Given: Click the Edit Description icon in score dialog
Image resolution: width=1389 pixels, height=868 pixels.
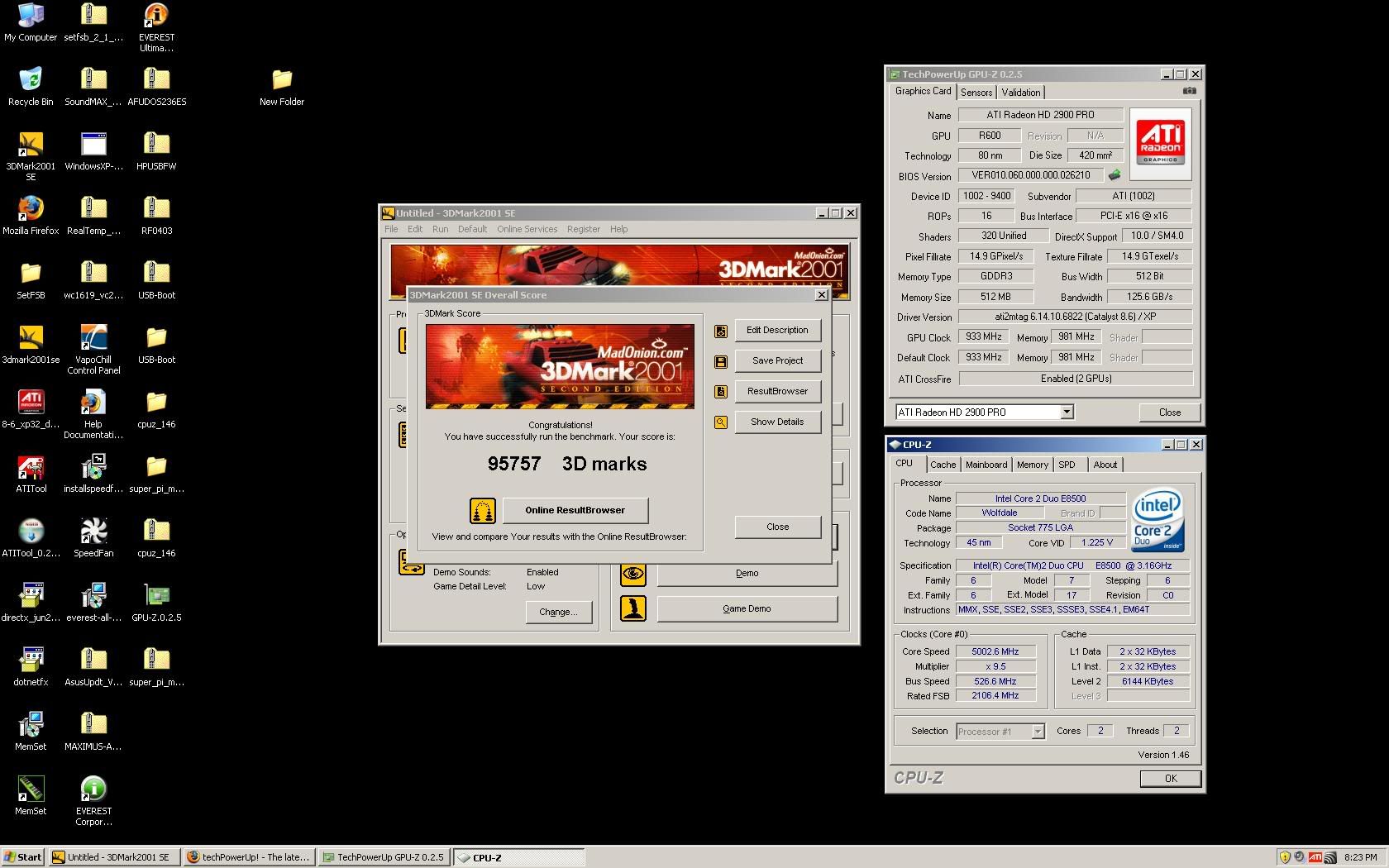Looking at the screenshot, I should pyautogui.click(x=721, y=331).
